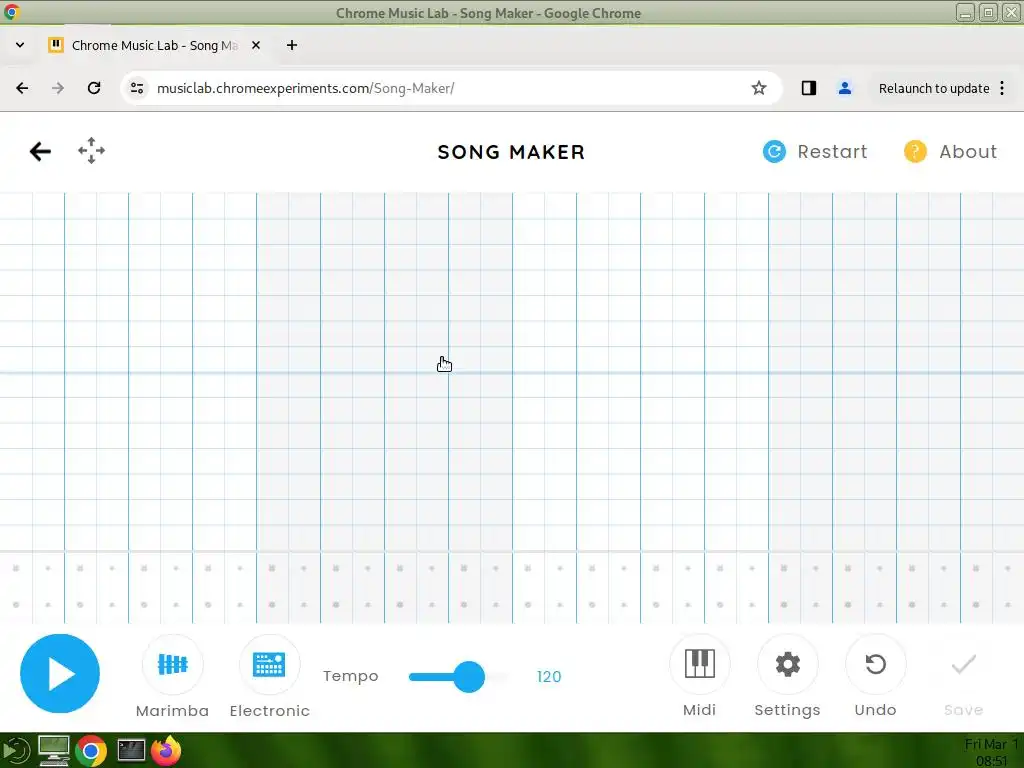Click the Settings label text
The height and width of the screenshot is (768, 1024).
[788, 710]
